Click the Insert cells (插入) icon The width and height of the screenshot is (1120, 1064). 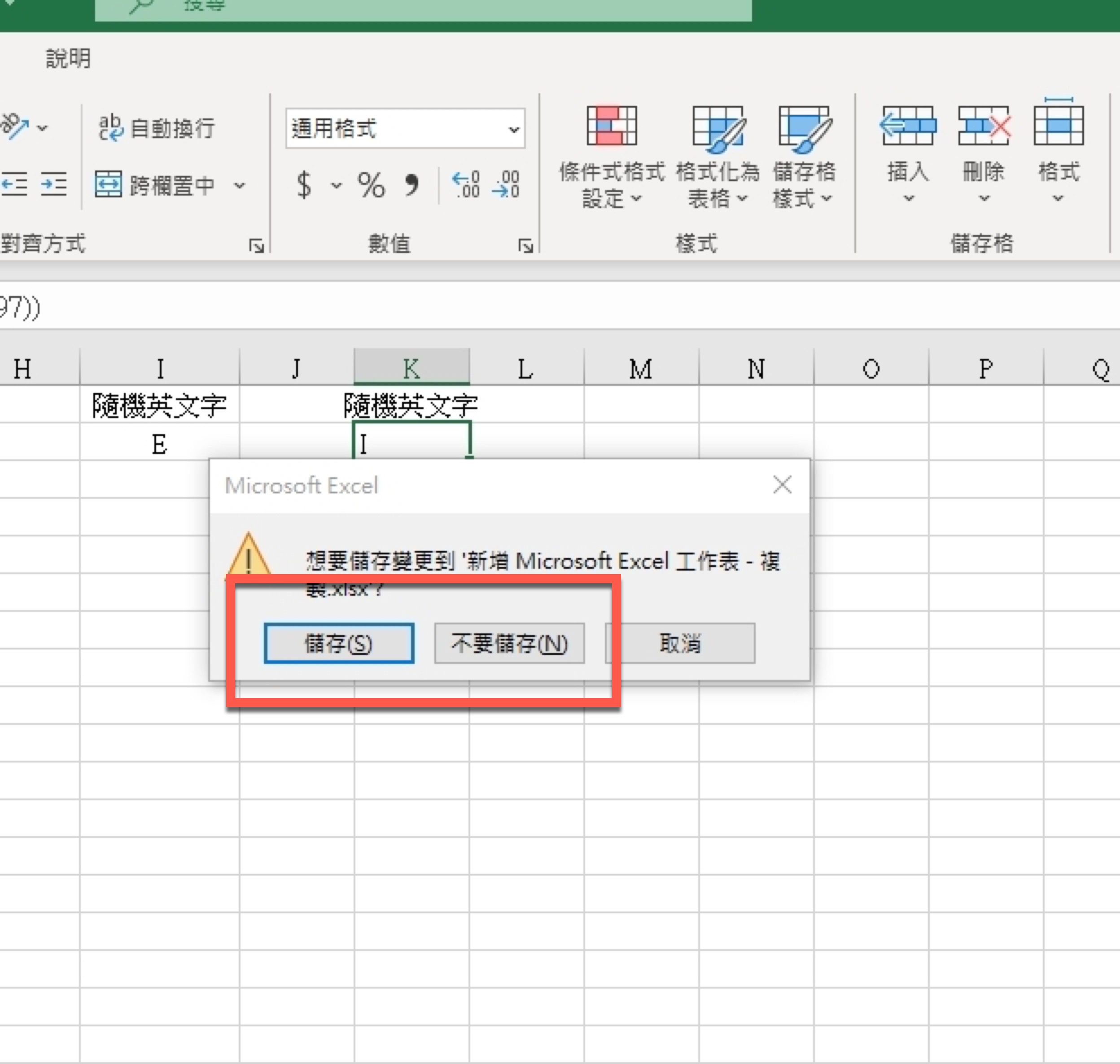[908, 126]
